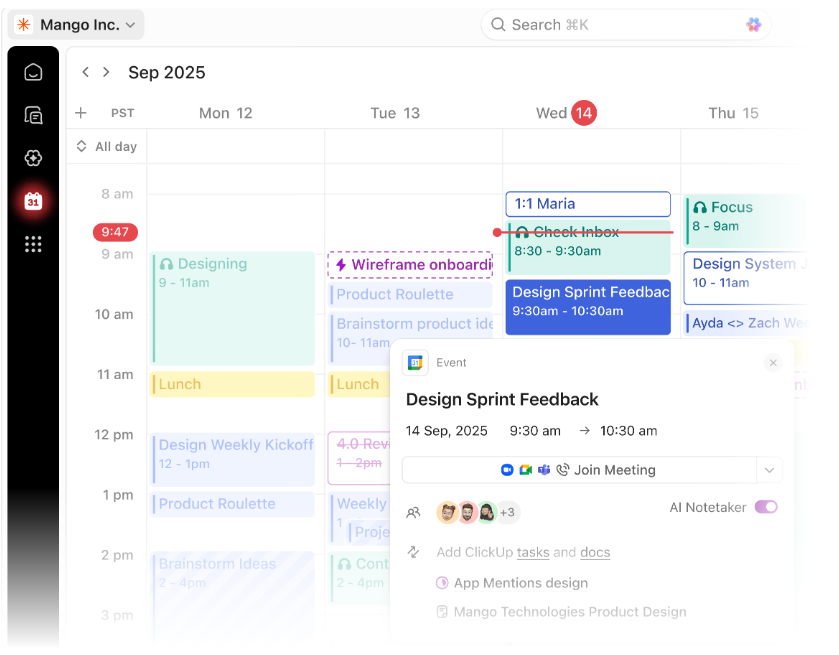Click the Join Meeting button

pyautogui.click(x=579, y=470)
